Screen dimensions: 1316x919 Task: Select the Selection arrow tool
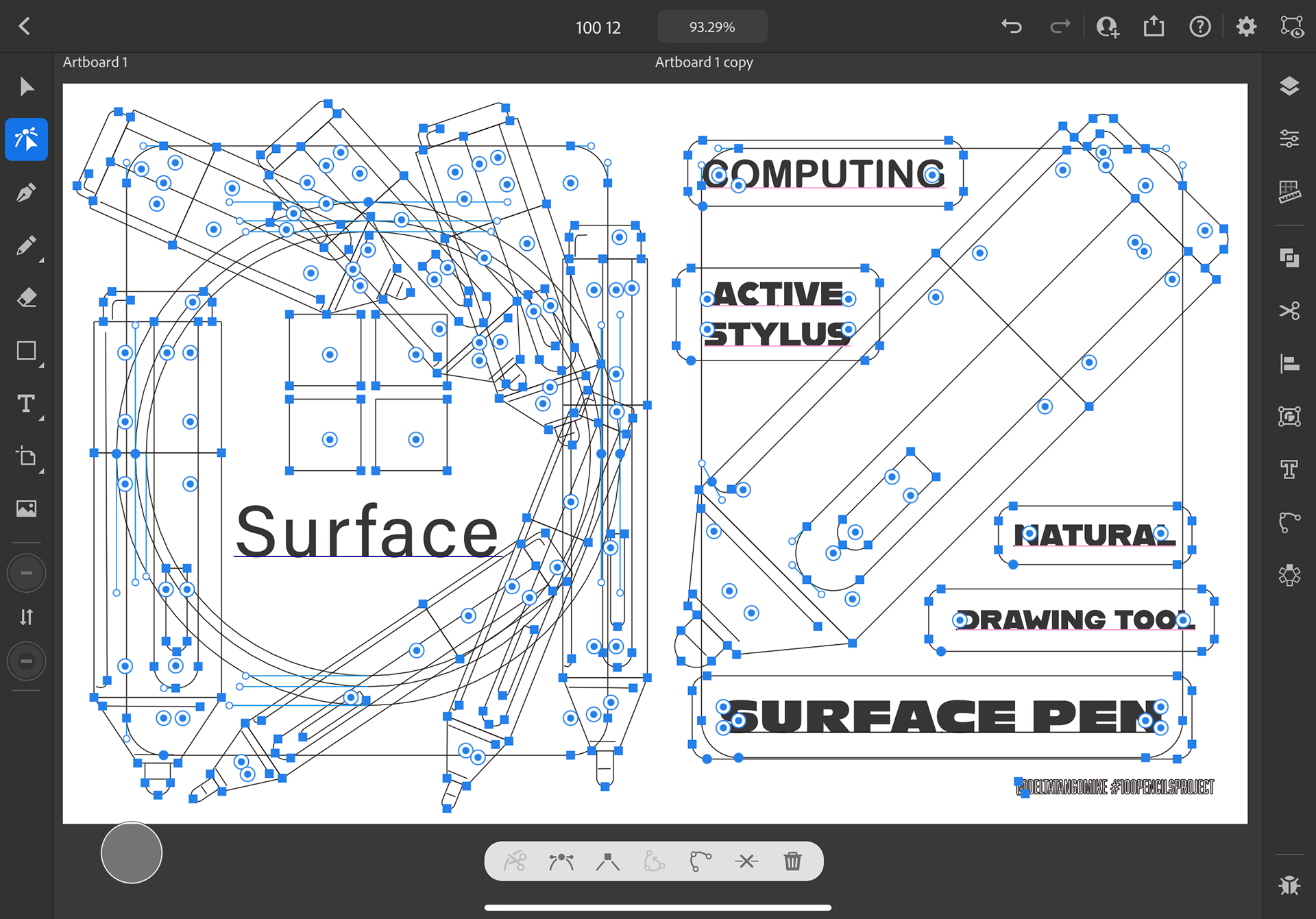26,87
